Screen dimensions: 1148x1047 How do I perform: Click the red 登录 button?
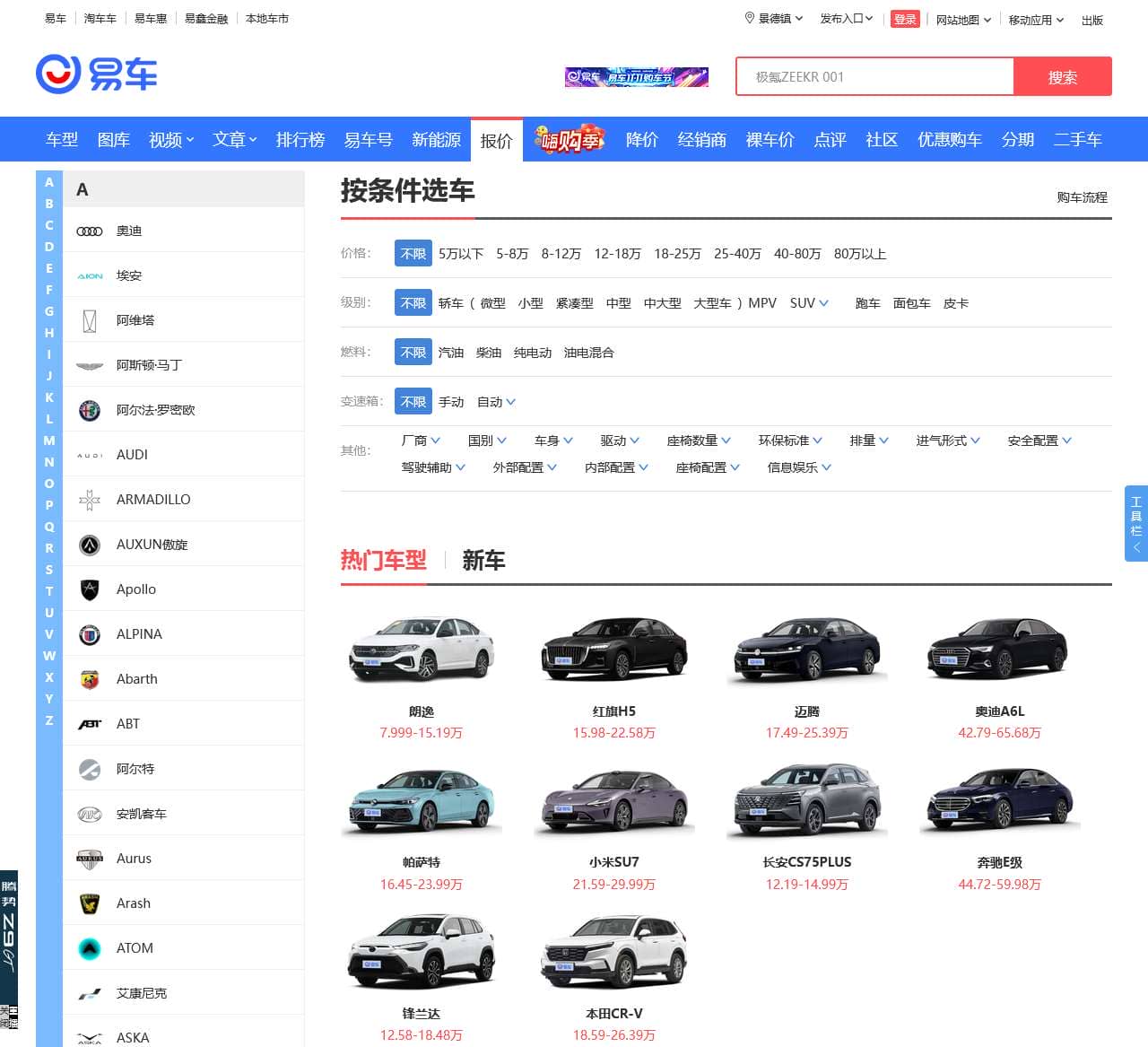[905, 19]
